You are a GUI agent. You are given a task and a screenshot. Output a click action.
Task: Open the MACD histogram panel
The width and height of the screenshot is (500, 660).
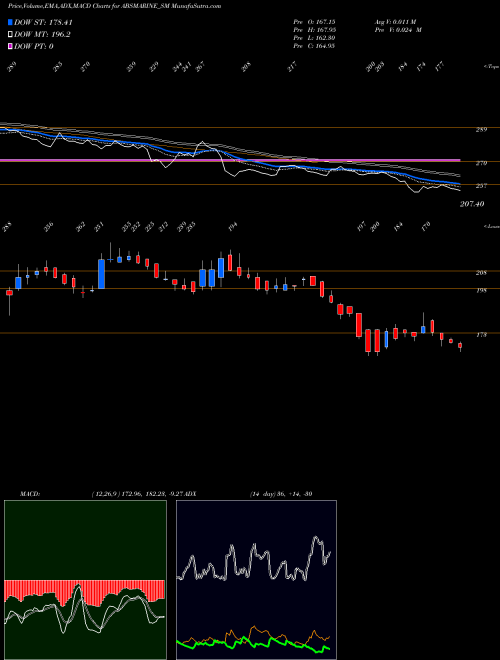click(85, 580)
